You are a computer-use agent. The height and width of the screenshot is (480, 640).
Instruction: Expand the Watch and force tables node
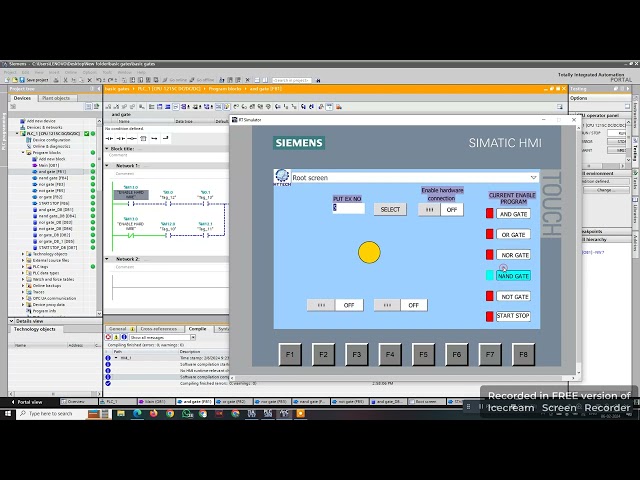[x=23, y=279]
